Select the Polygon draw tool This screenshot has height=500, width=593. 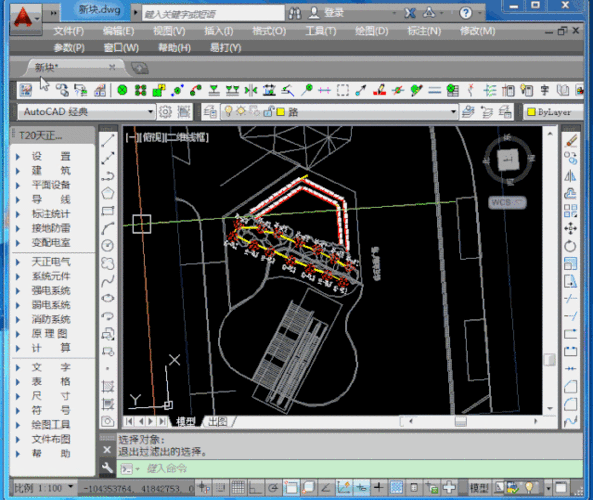click(108, 193)
